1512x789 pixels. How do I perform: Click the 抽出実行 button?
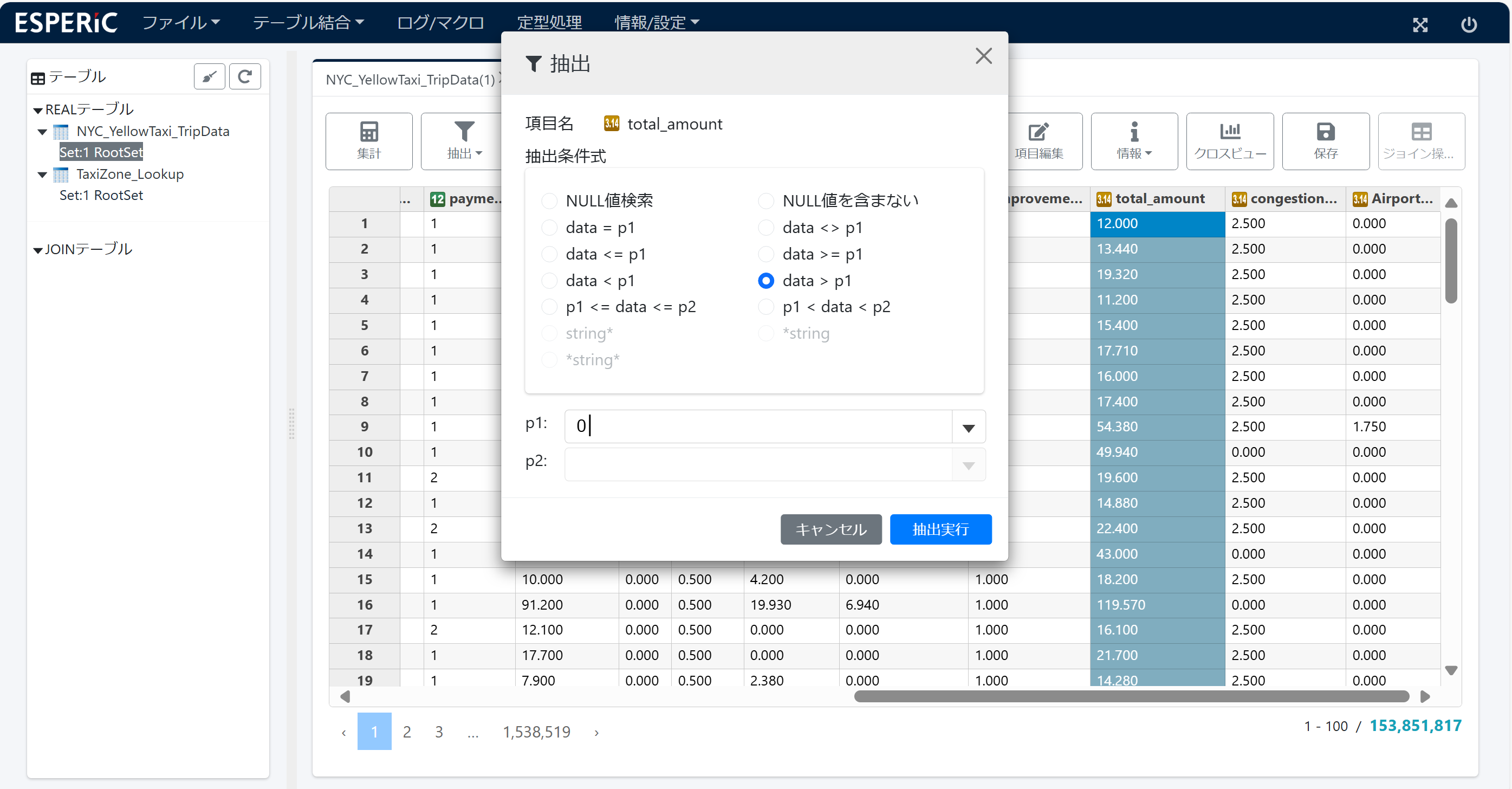[x=940, y=529]
